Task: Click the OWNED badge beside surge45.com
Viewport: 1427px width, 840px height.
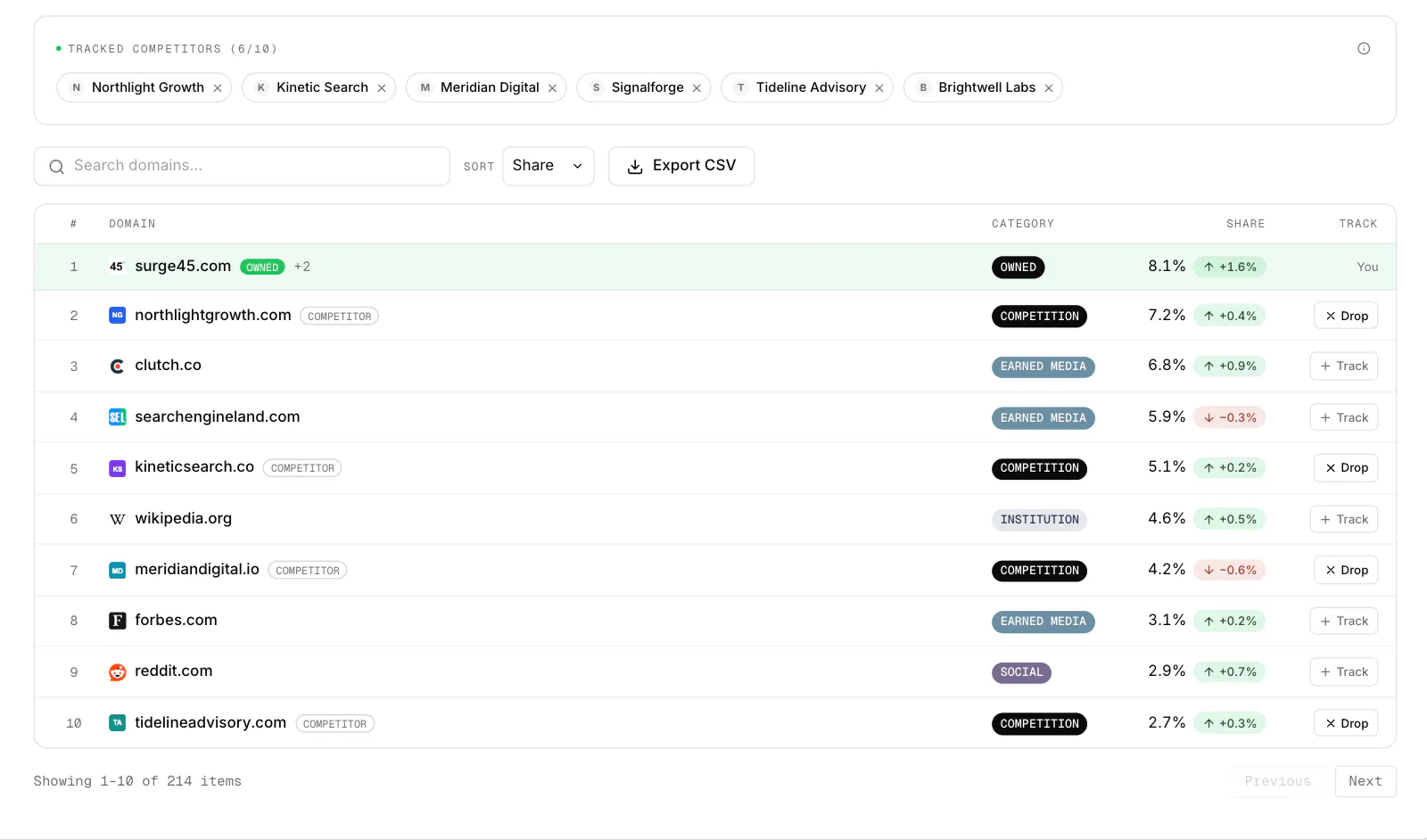Action: click(262, 268)
